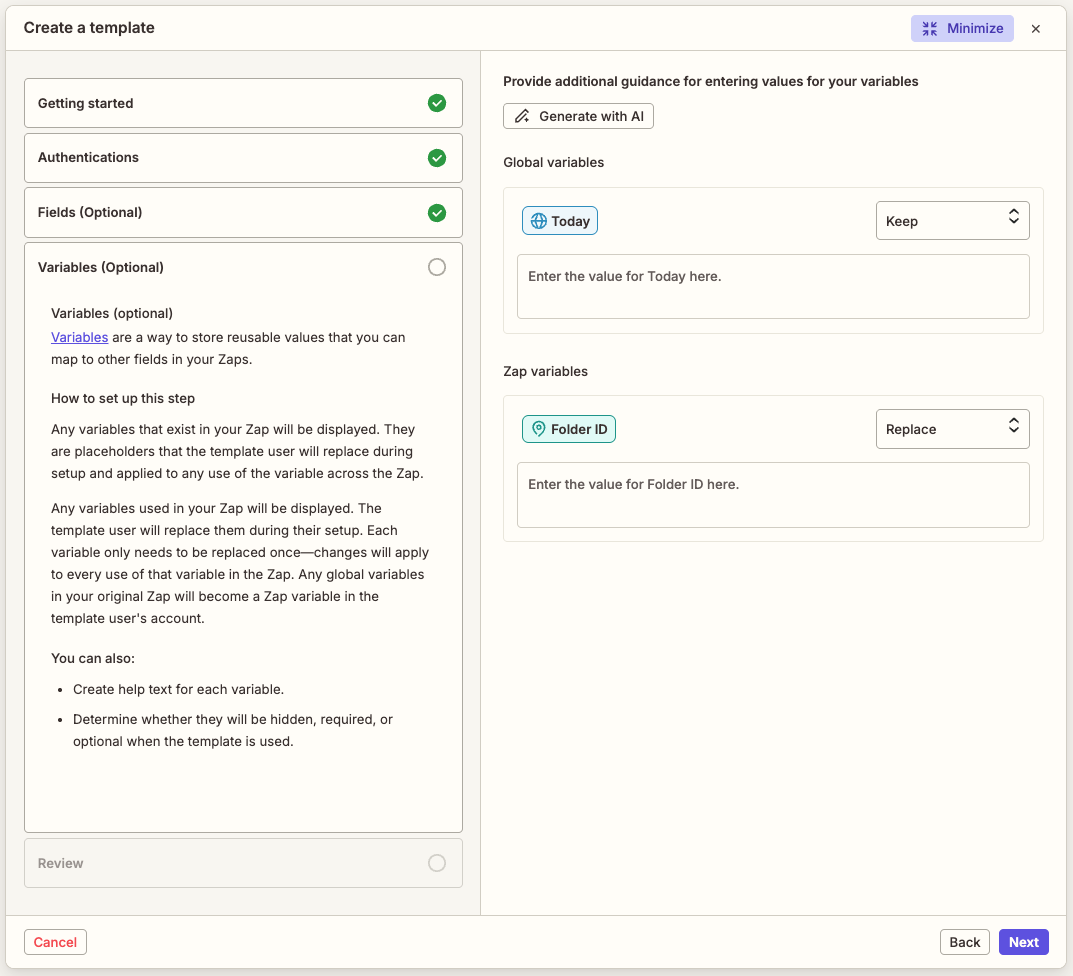Open the Variables help link
Viewport: 1073px width, 976px height.
pyautogui.click(x=79, y=337)
